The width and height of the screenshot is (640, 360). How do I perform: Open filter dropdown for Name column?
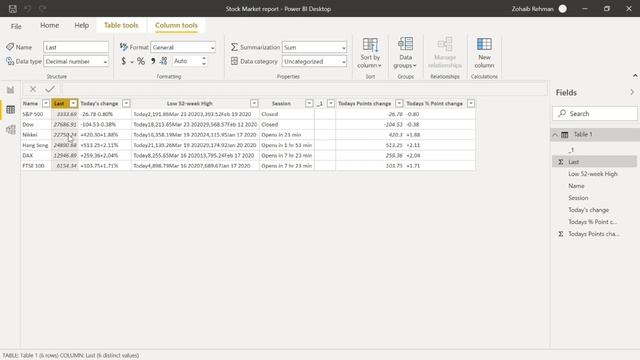click(46, 103)
